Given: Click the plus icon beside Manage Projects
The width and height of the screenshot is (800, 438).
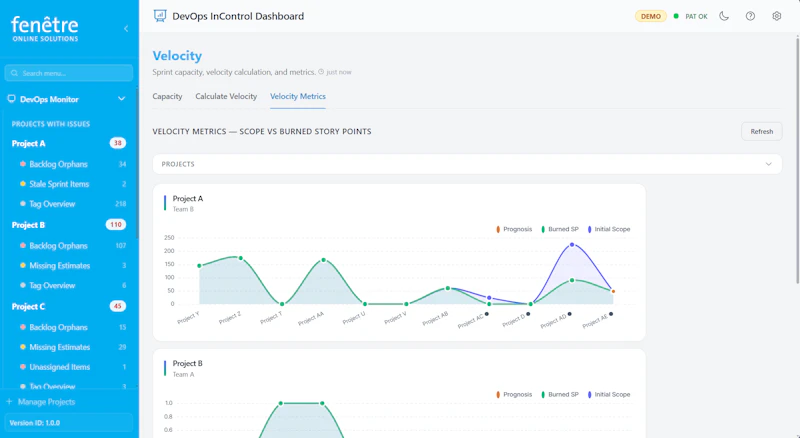Looking at the screenshot, I should click(x=9, y=402).
